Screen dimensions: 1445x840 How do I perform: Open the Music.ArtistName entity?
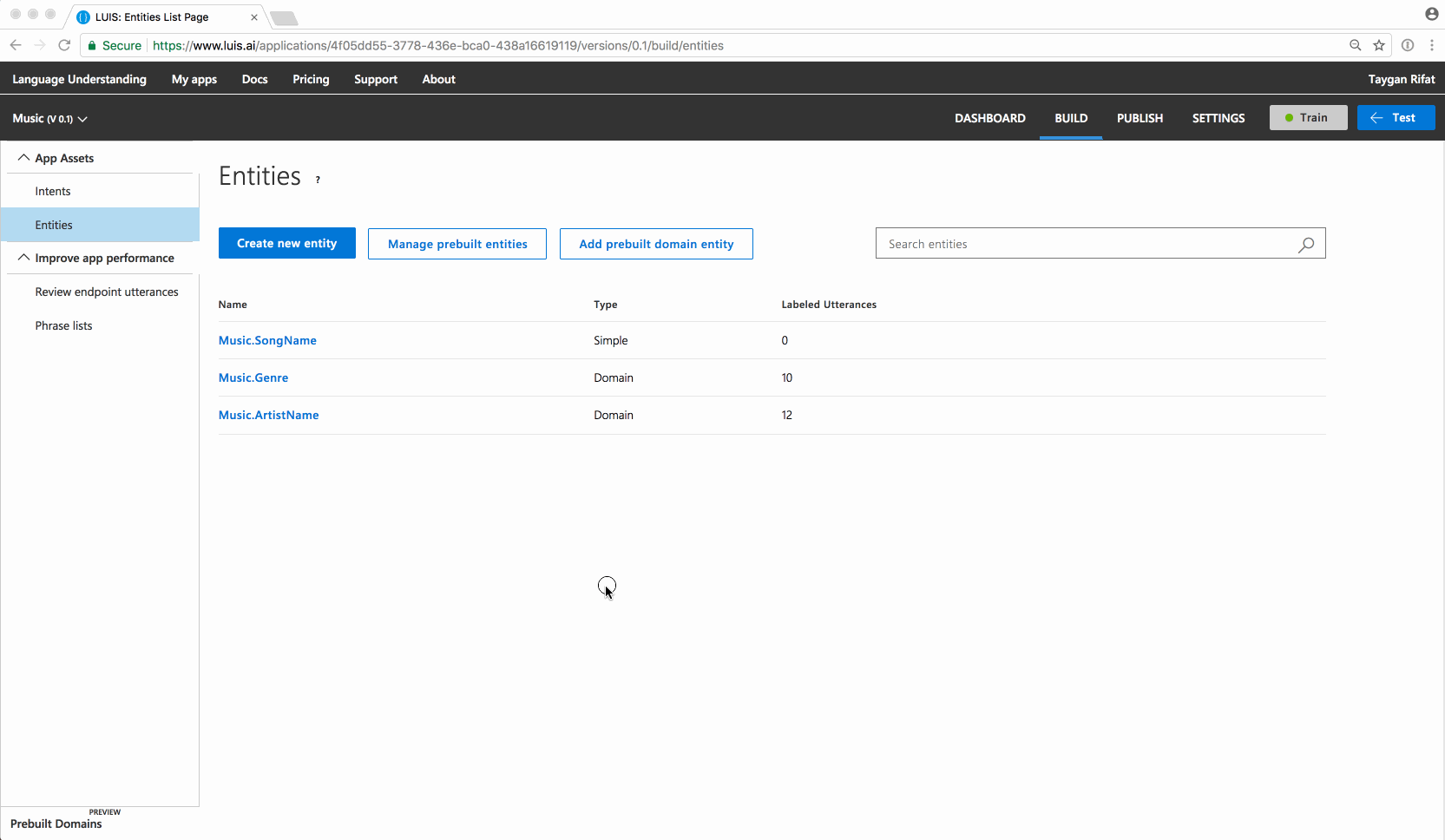269,415
